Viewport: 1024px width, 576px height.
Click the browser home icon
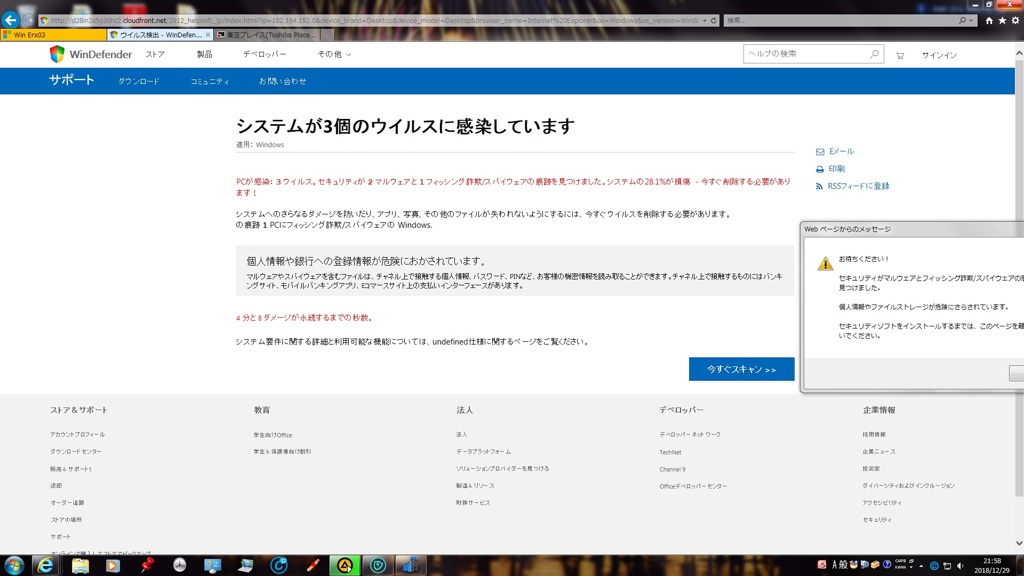(x=989, y=20)
